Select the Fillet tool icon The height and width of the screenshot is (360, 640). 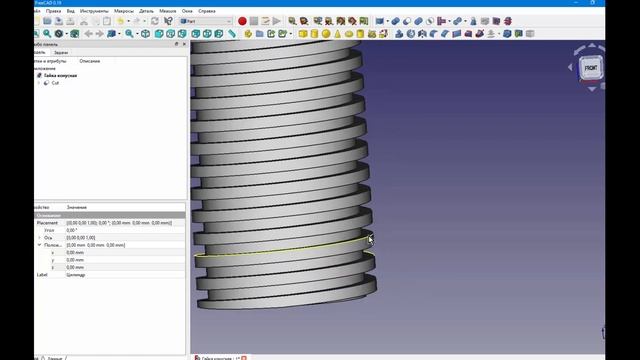pyautogui.click(x=433, y=34)
